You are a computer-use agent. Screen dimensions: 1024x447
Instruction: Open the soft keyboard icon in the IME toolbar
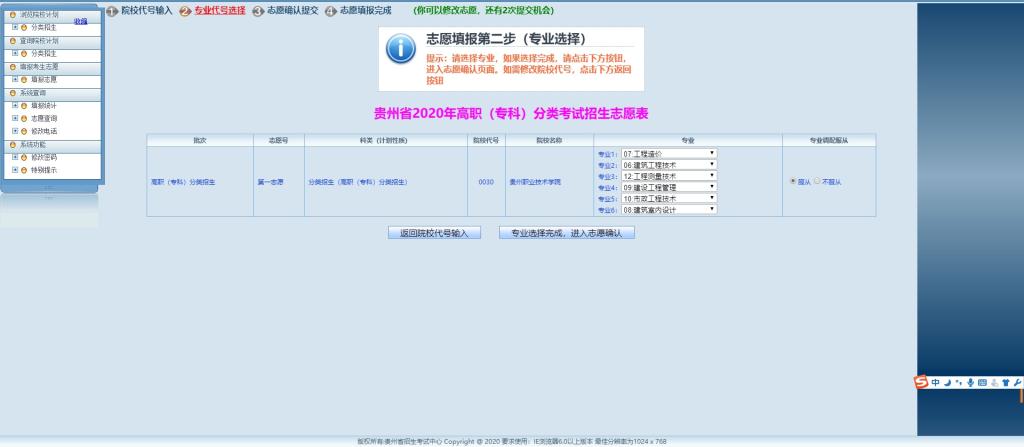982,382
